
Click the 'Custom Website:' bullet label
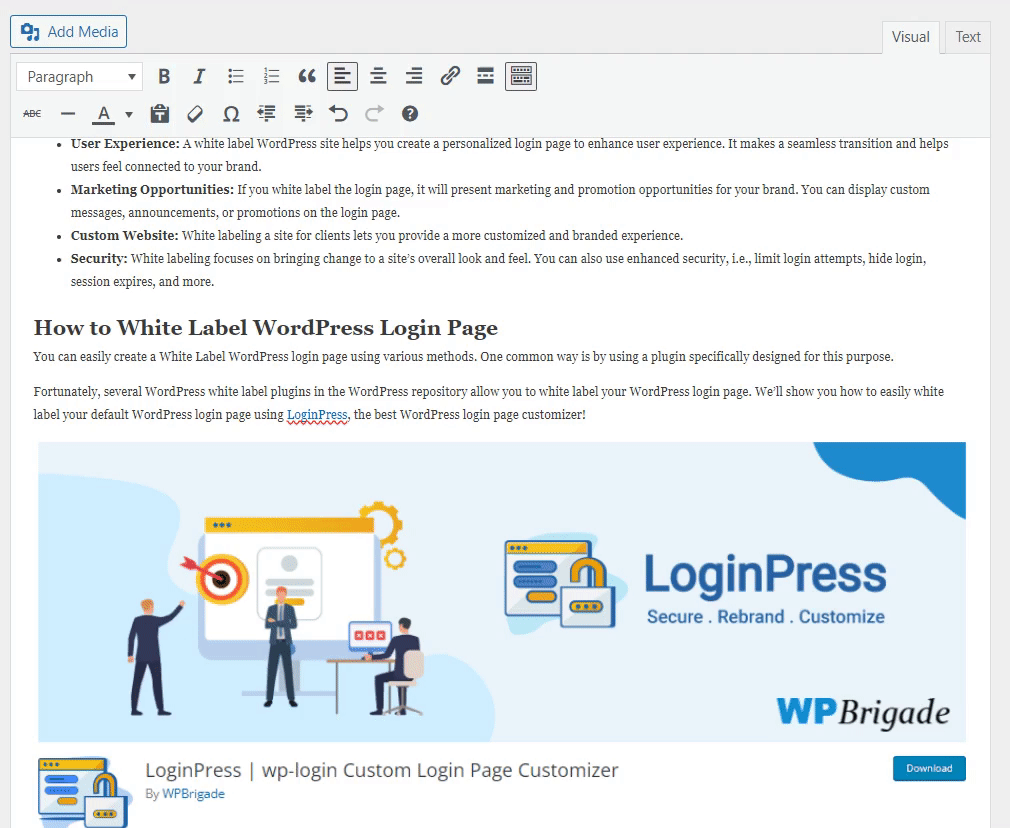coord(124,236)
